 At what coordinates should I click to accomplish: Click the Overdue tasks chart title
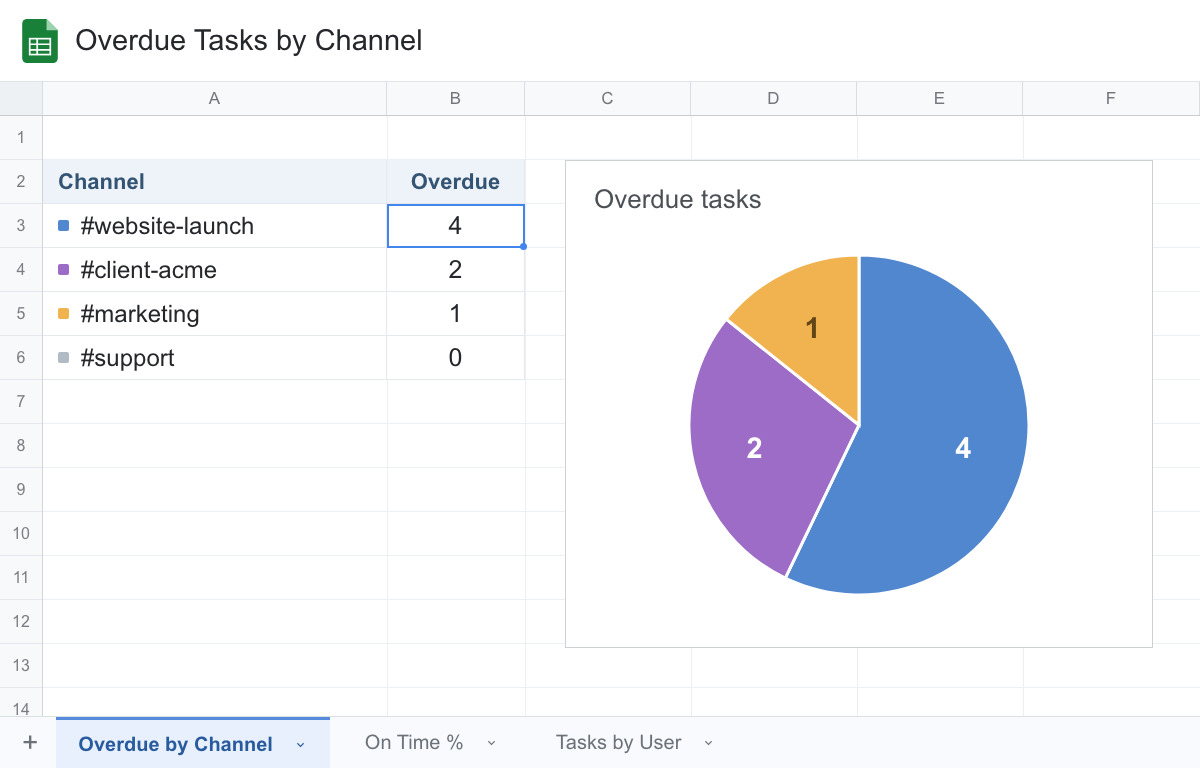[x=678, y=200]
